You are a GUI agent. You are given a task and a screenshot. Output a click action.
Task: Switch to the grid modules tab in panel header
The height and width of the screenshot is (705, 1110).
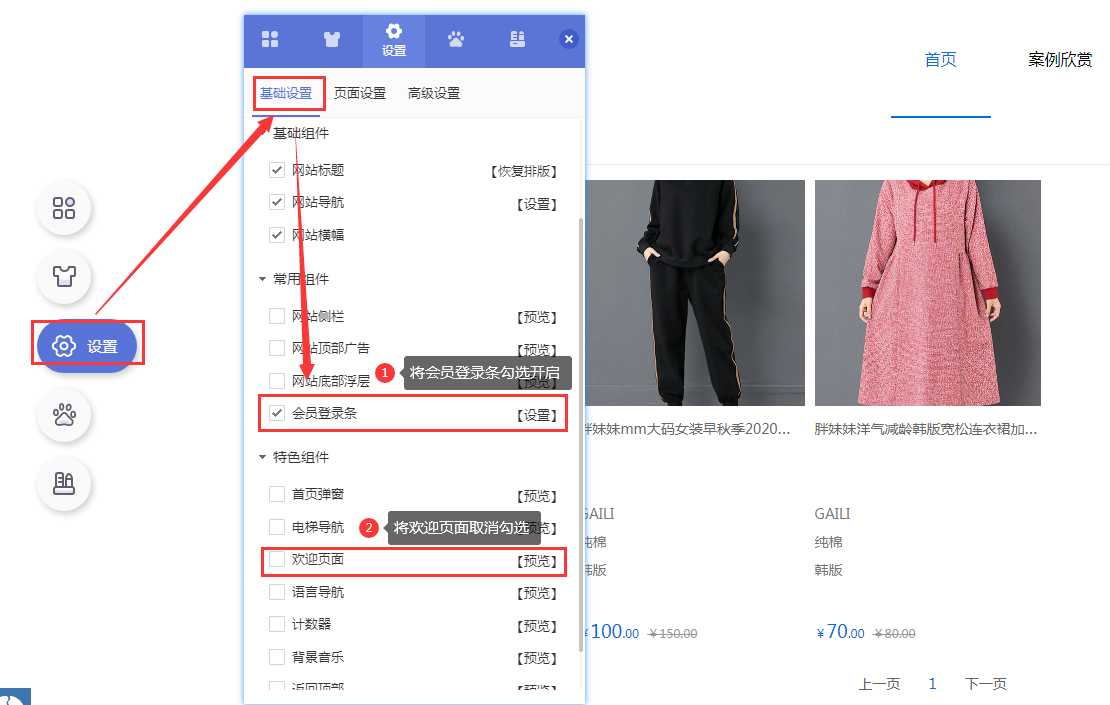(x=270, y=39)
